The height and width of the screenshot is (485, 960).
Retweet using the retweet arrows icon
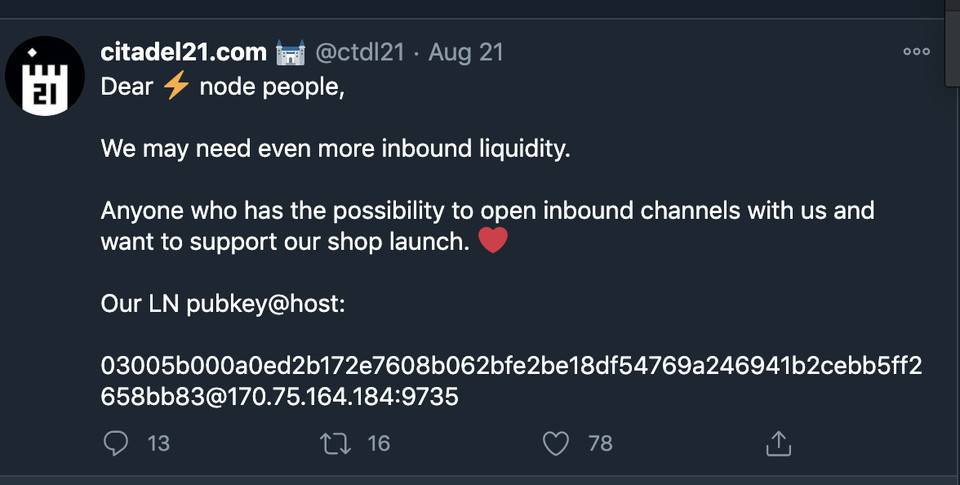pyautogui.click(x=336, y=444)
